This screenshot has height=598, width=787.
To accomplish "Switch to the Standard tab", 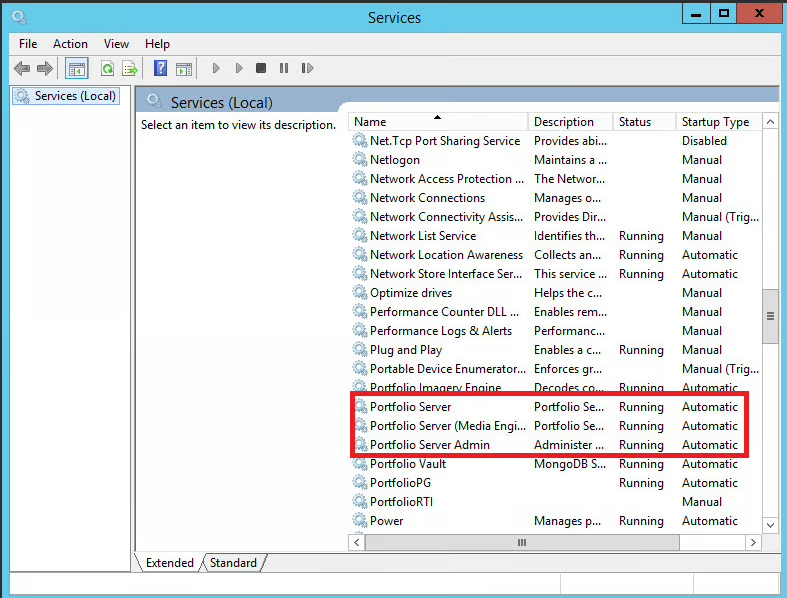I will click(x=233, y=562).
